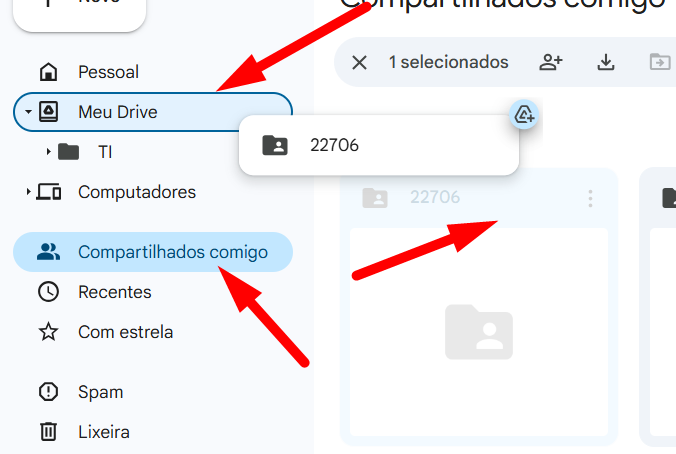Click the 22706 shared folder thumbnail preview

[478, 332]
